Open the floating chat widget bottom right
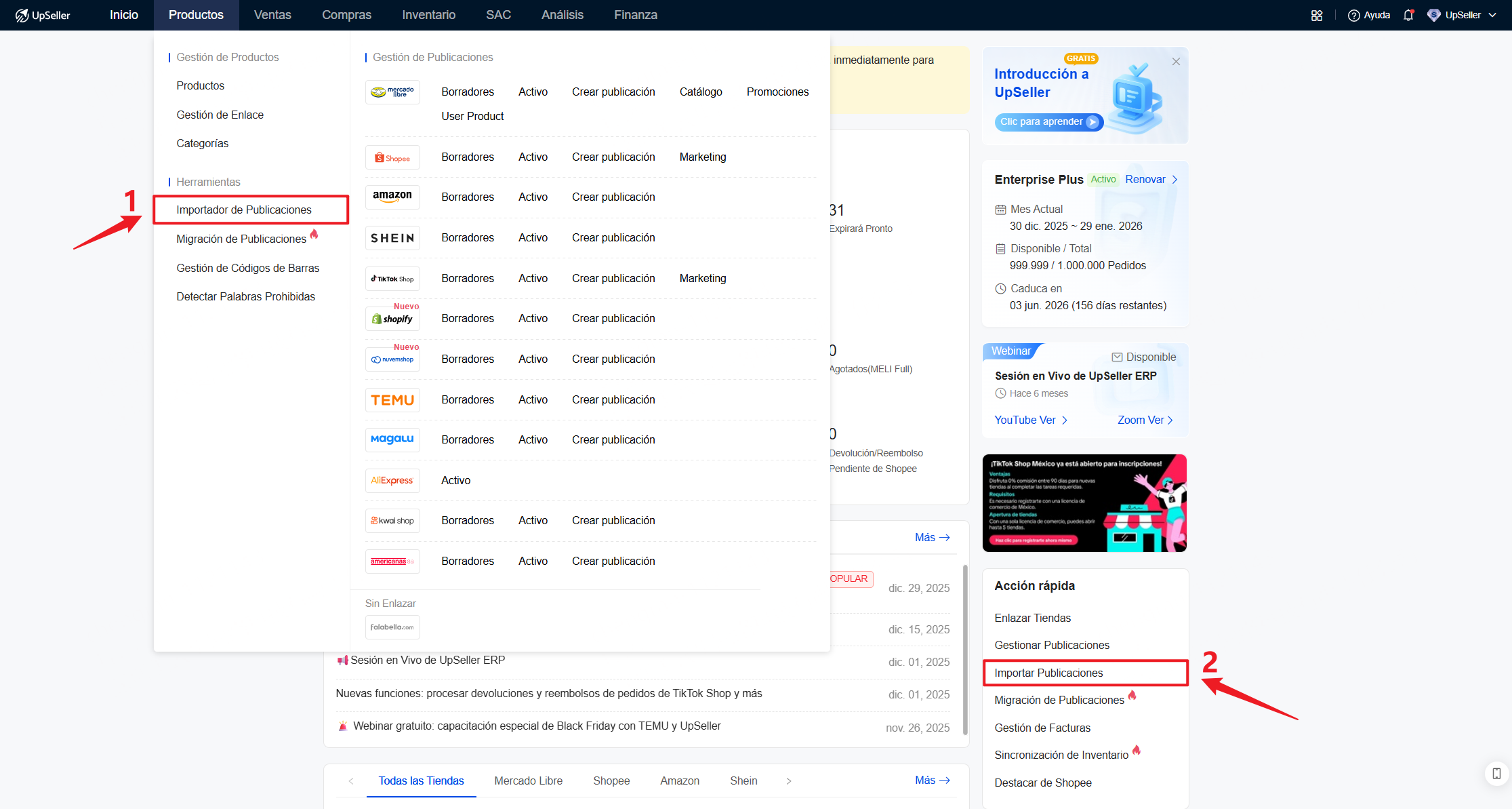 1496,774
